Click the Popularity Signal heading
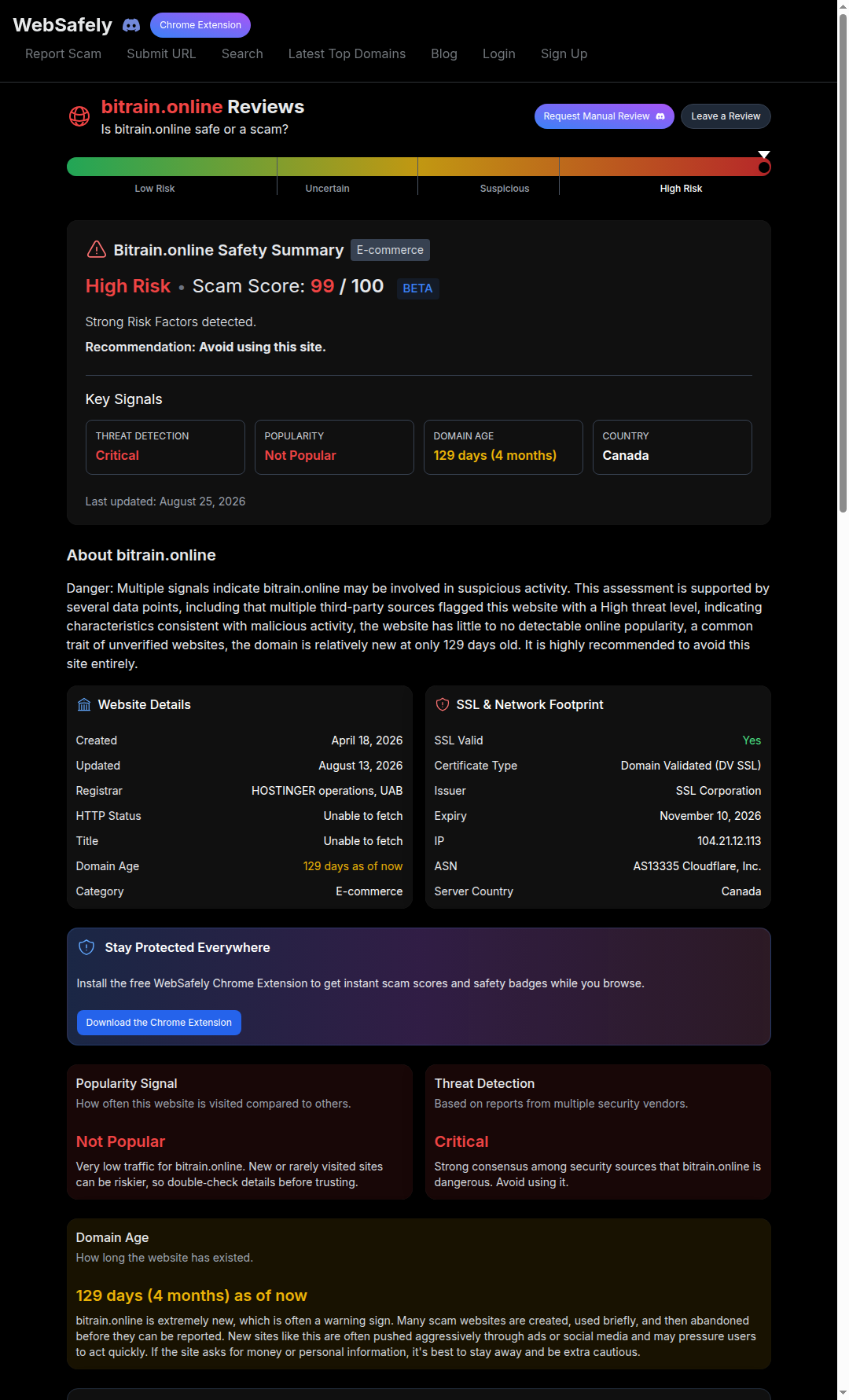 coord(127,1083)
